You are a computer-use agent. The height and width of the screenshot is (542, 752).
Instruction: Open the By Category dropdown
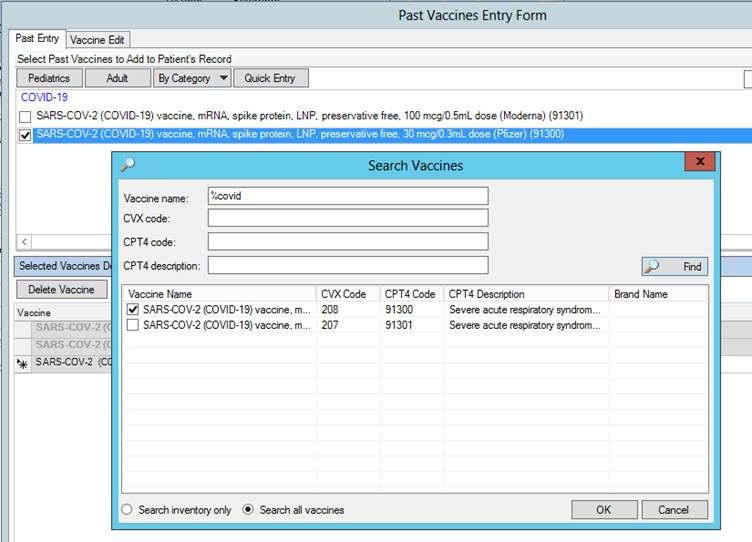[x=192, y=78]
